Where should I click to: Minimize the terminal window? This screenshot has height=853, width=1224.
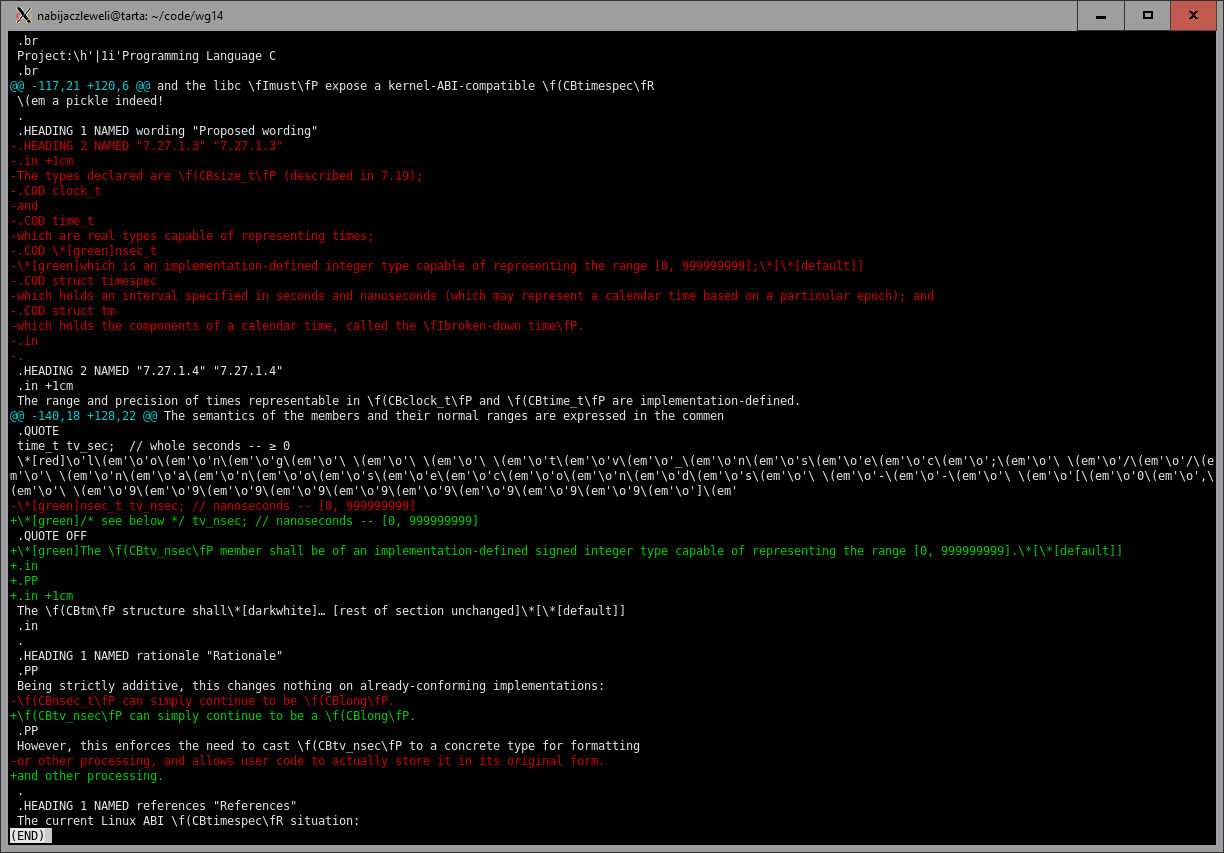(1101, 15)
